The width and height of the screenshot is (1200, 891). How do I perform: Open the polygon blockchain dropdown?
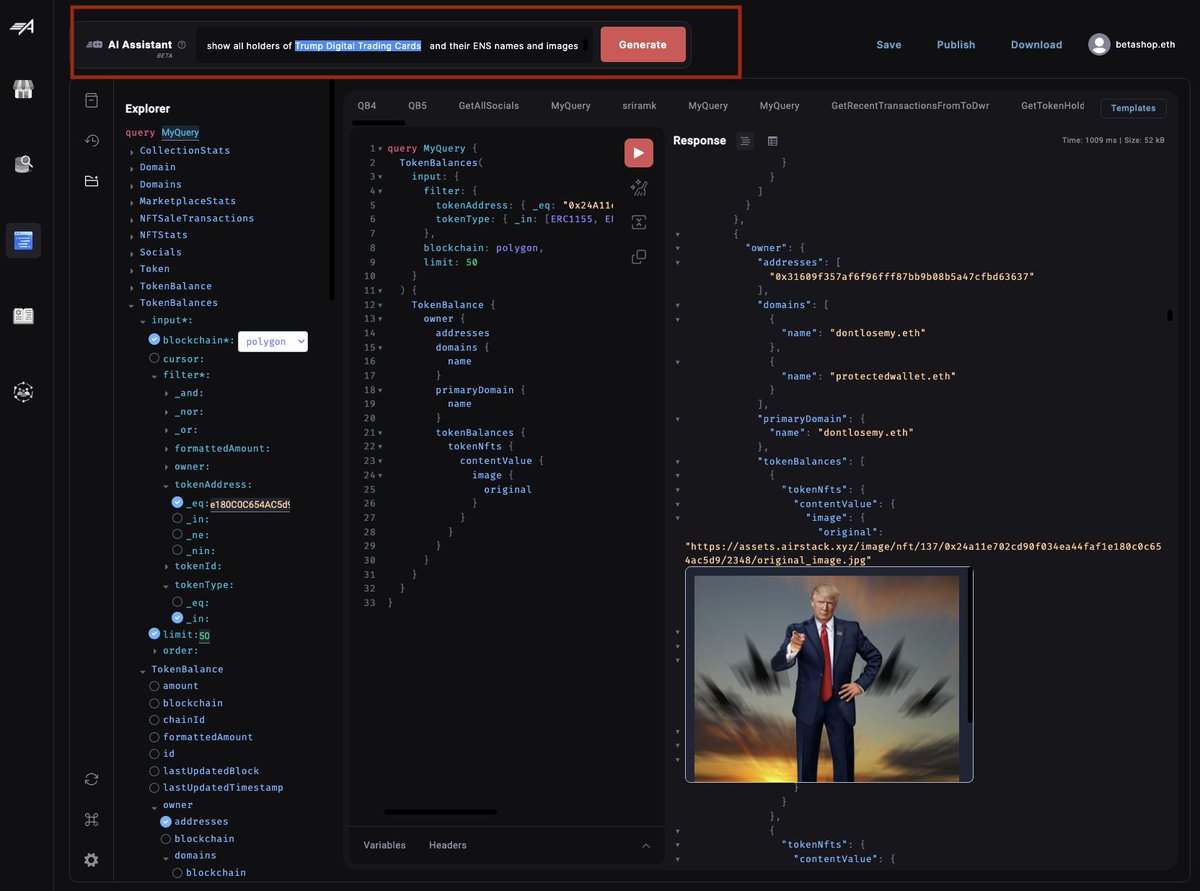tap(273, 341)
